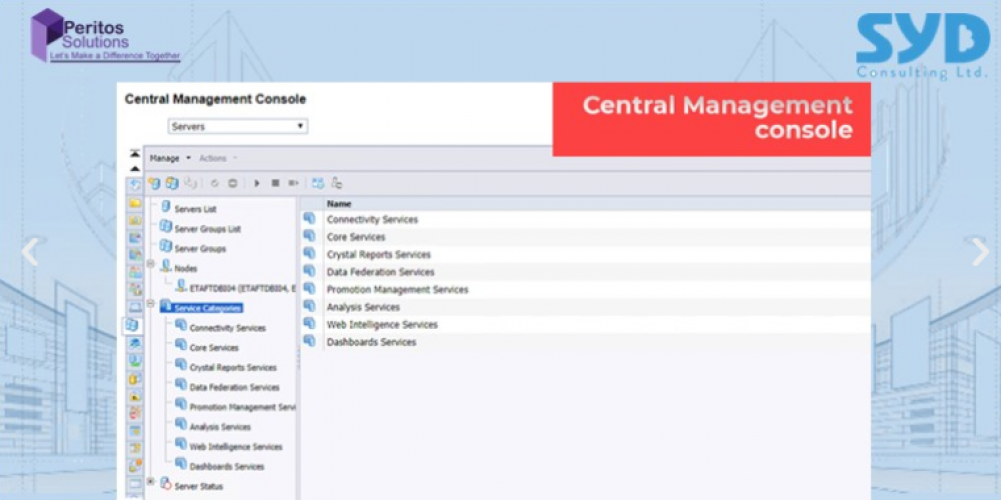Viewport: 1001px width, 500px height.
Task: Click the Stop server square icon
Action: pos(275,183)
